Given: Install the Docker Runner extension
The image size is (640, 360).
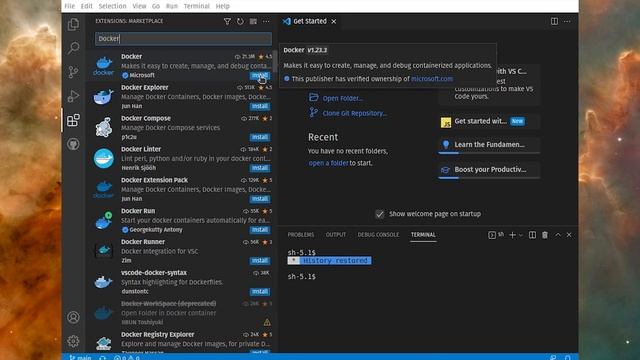Looking at the screenshot, I should [260, 260].
